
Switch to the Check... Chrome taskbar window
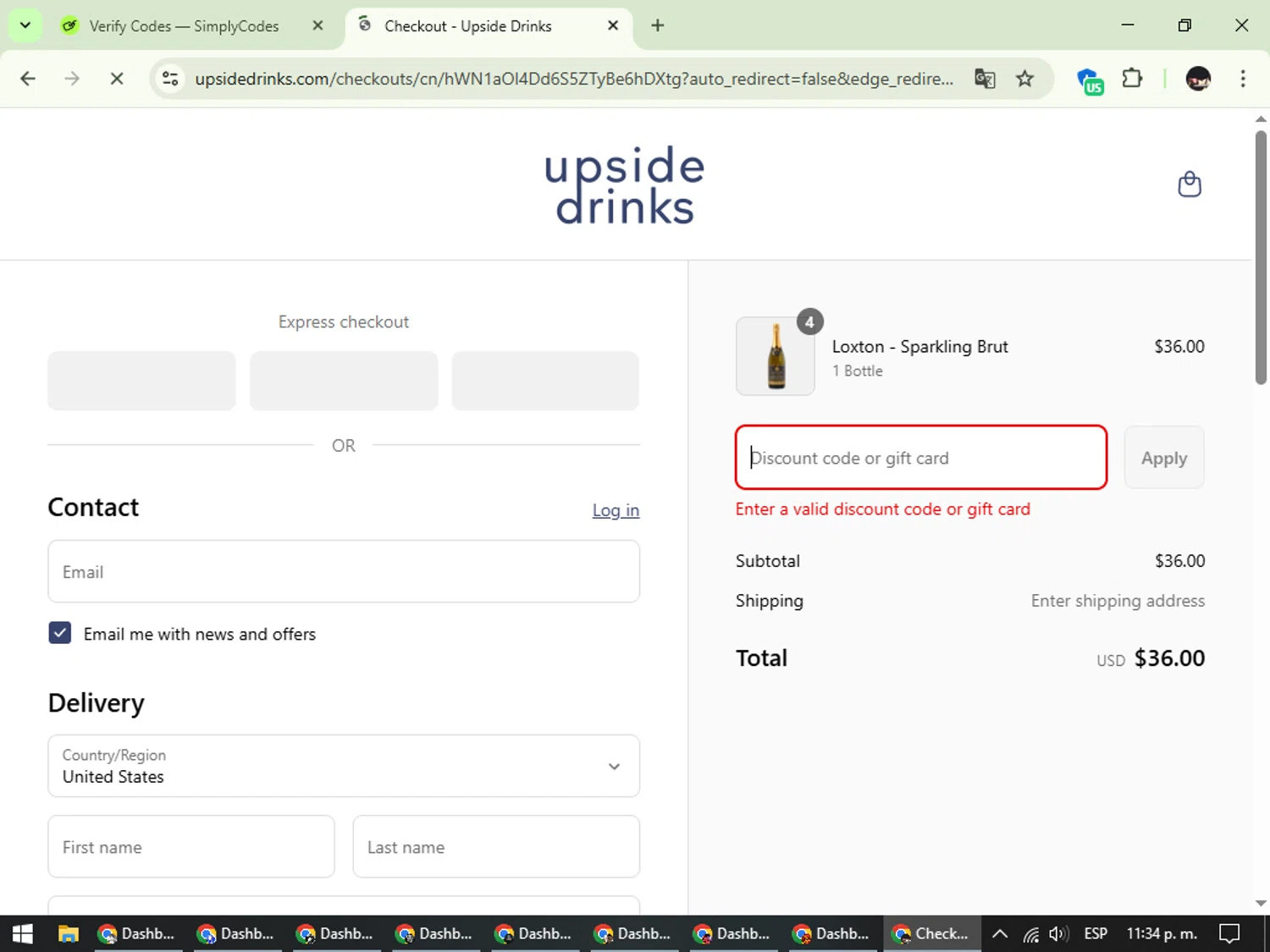[932, 933]
